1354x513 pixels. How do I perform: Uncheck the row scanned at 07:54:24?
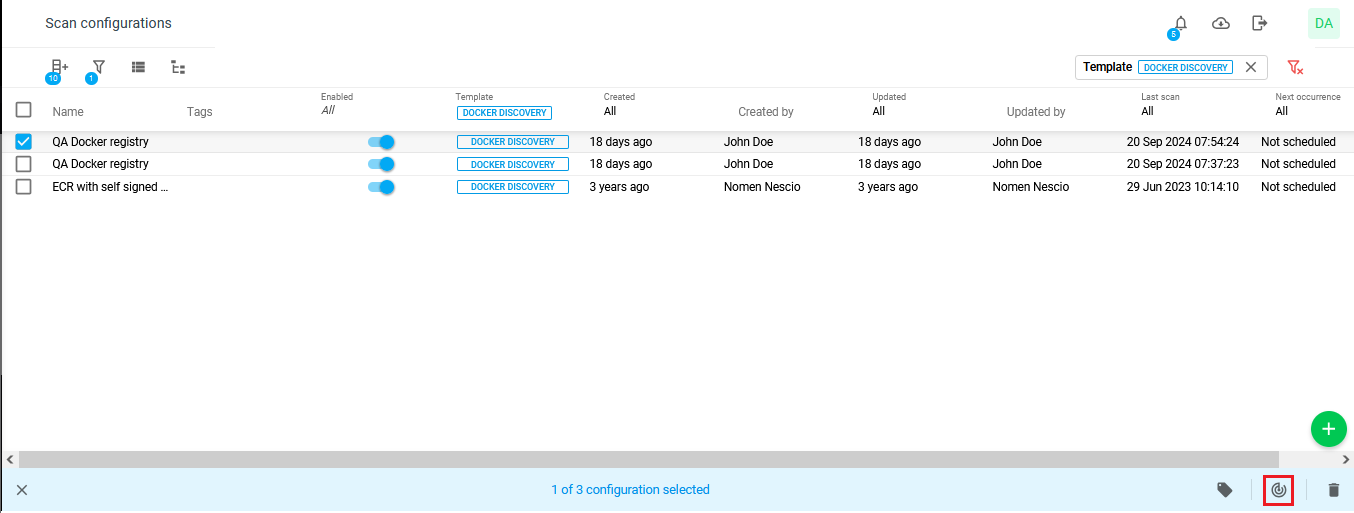point(24,142)
